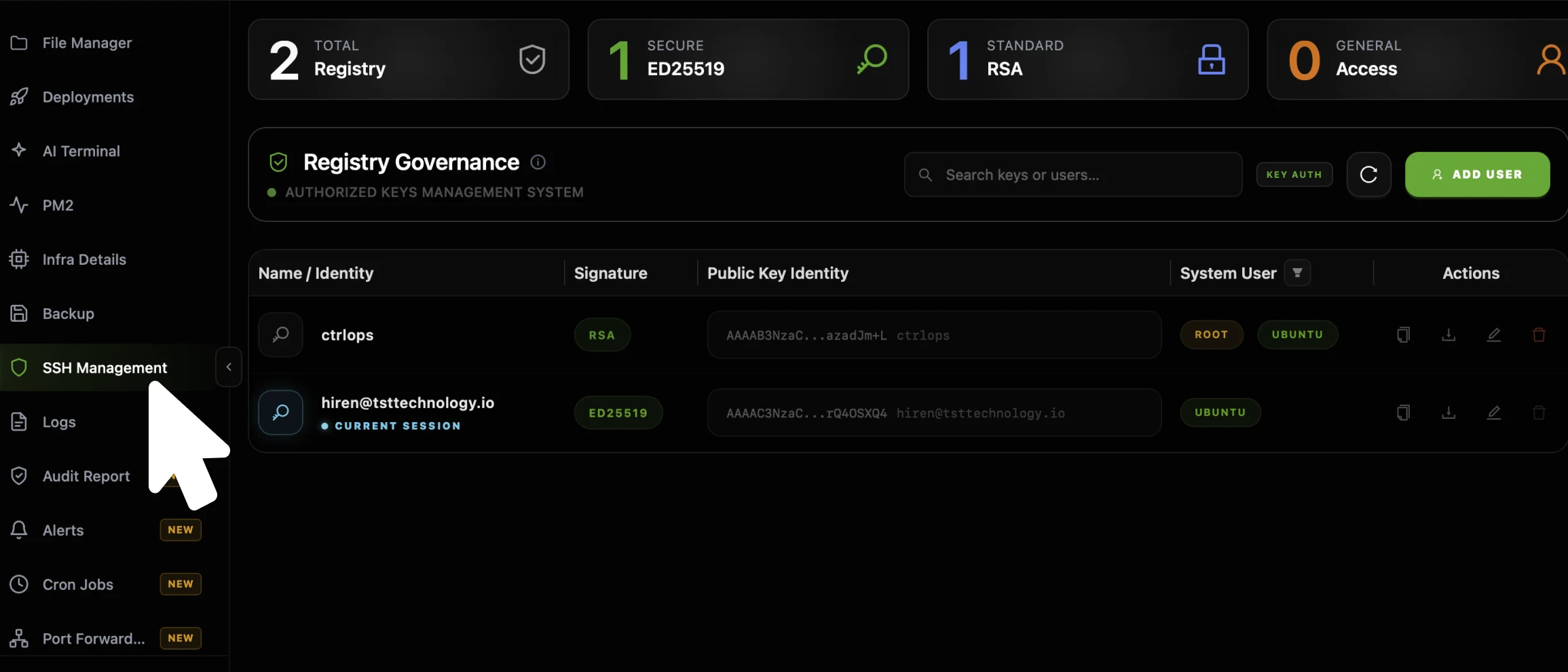
Task: Click the RSA signature badge
Action: (x=602, y=335)
